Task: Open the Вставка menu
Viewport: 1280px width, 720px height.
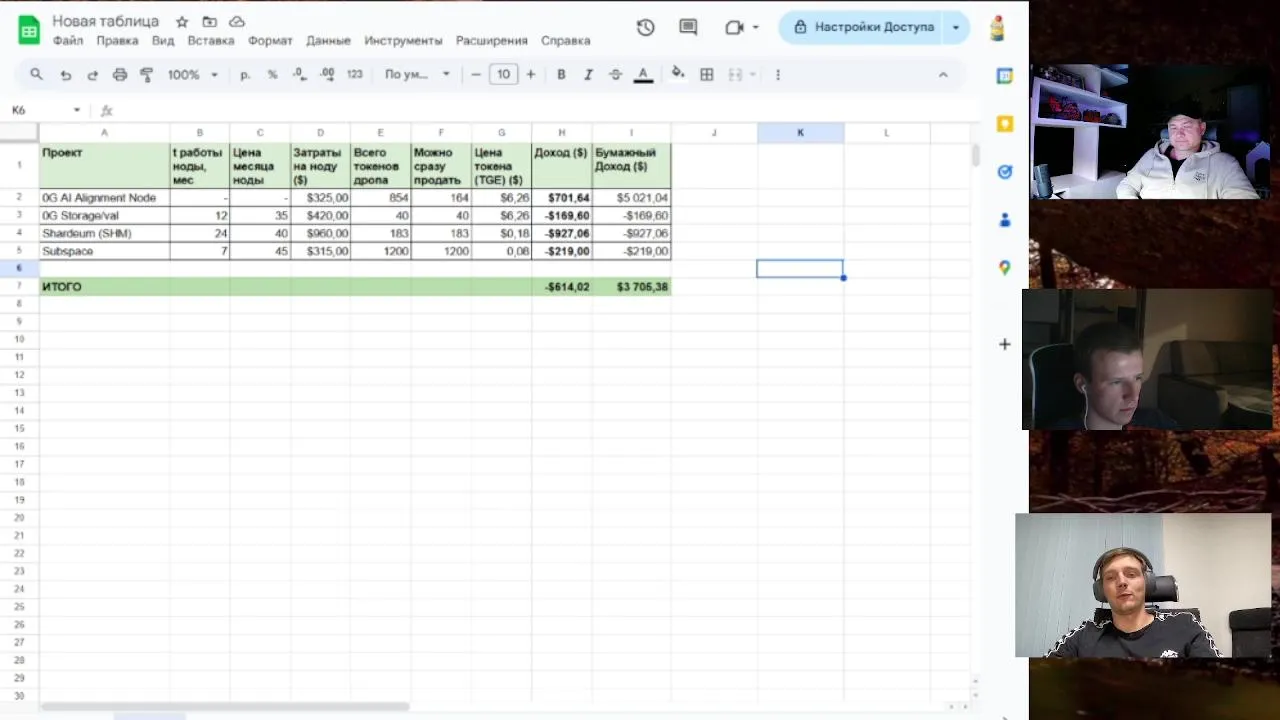Action: click(211, 41)
